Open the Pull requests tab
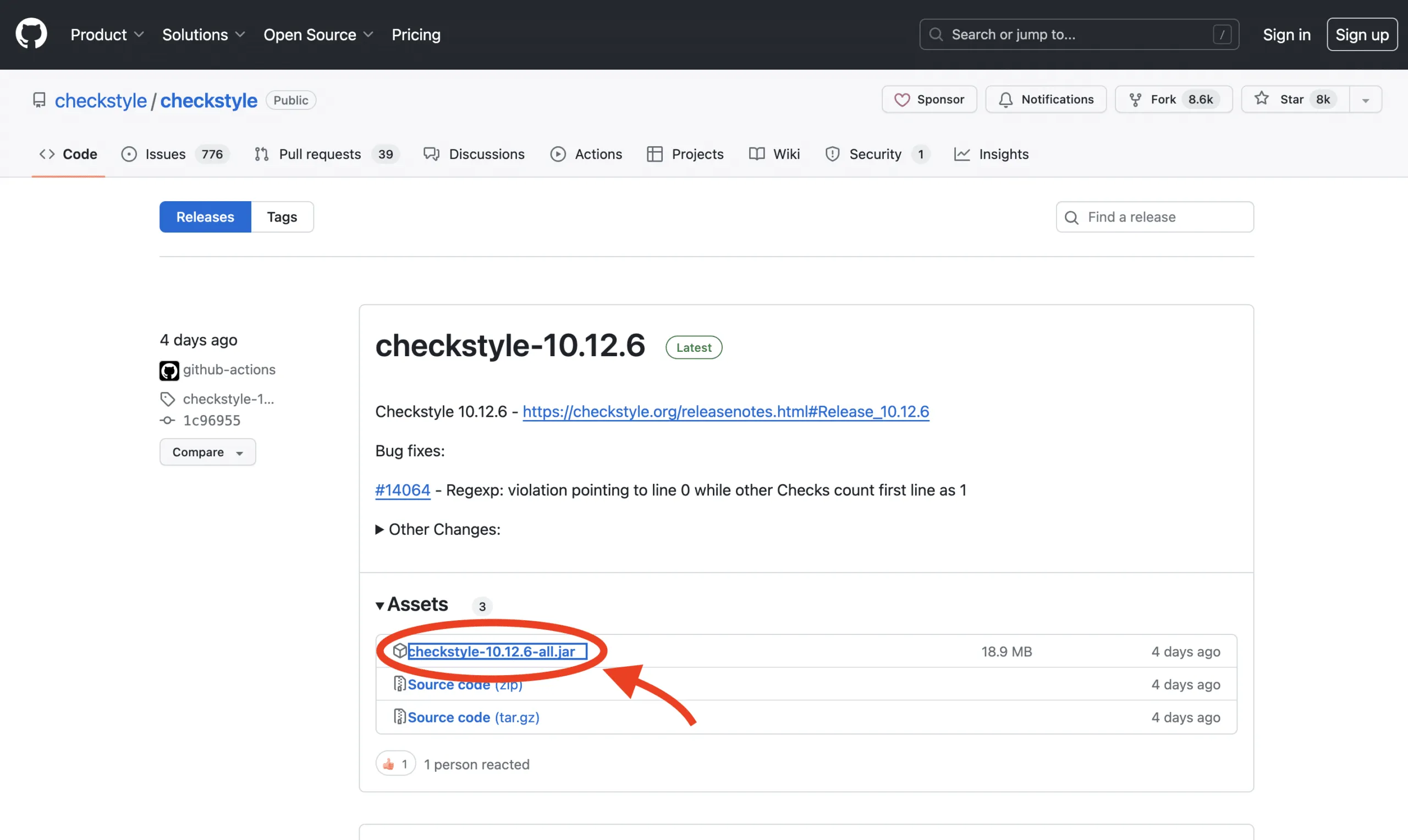Image resolution: width=1408 pixels, height=840 pixels. pyautogui.click(x=327, y=154)
